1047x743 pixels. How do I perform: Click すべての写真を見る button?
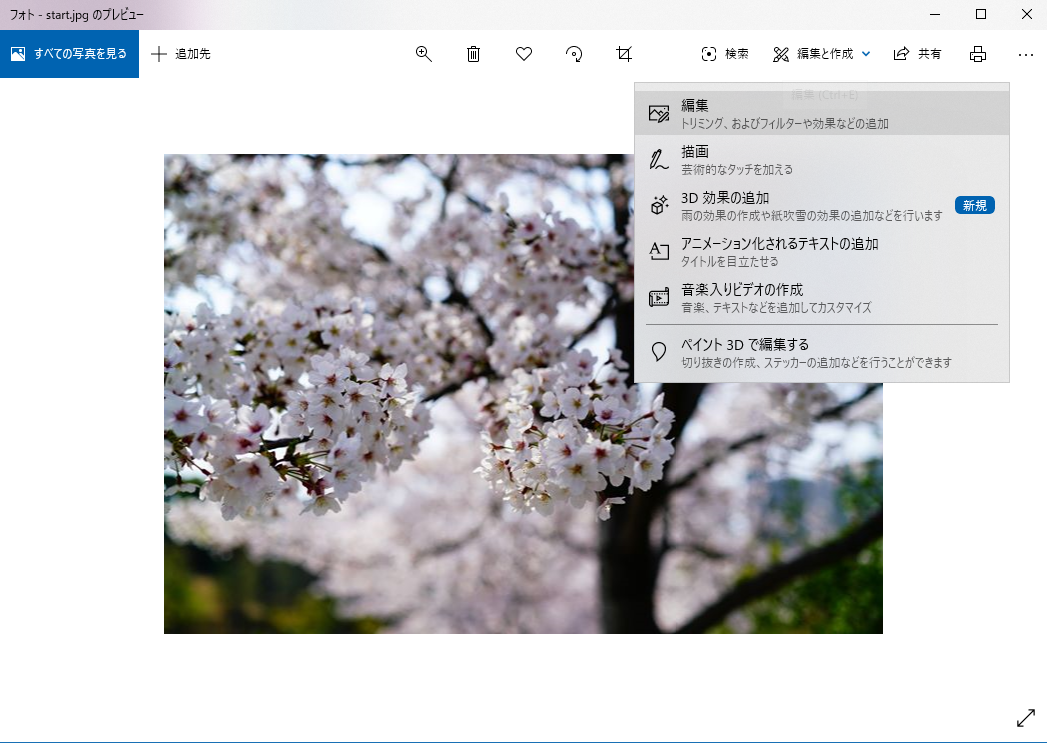[69, 54]
